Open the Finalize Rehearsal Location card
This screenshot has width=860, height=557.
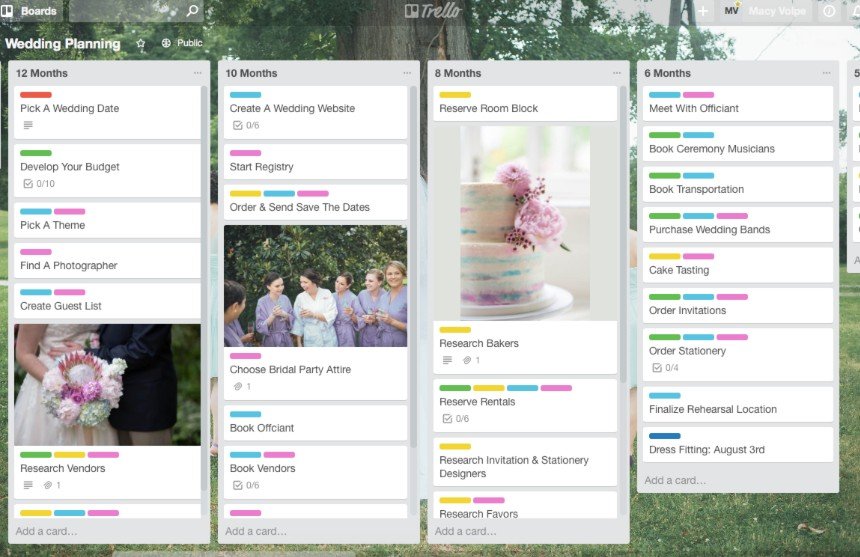pos(738,404)
